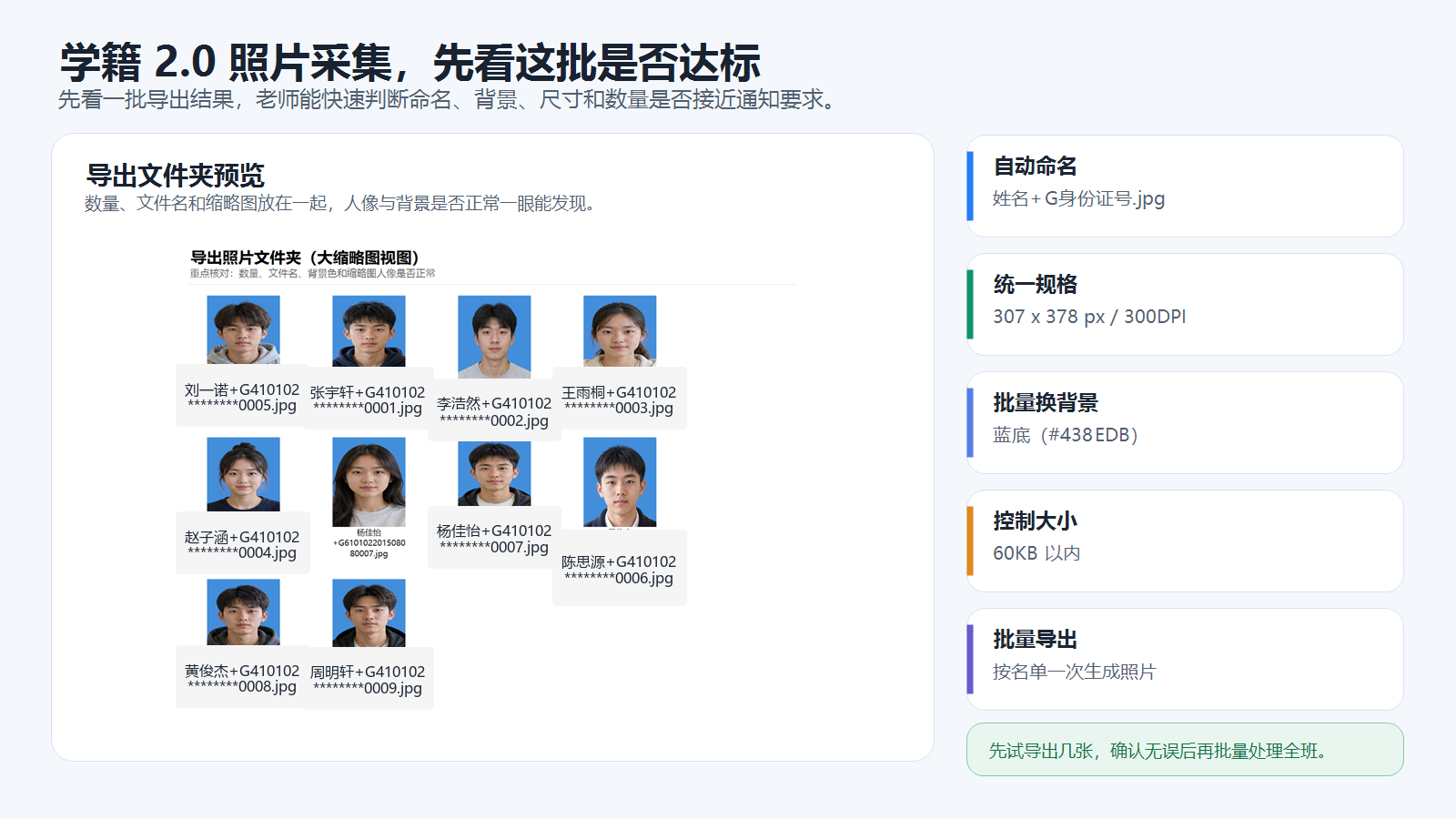Click the 批量换背景 card title
Viewport: 1456px width, 819px height.
[x=1046, y=402]
